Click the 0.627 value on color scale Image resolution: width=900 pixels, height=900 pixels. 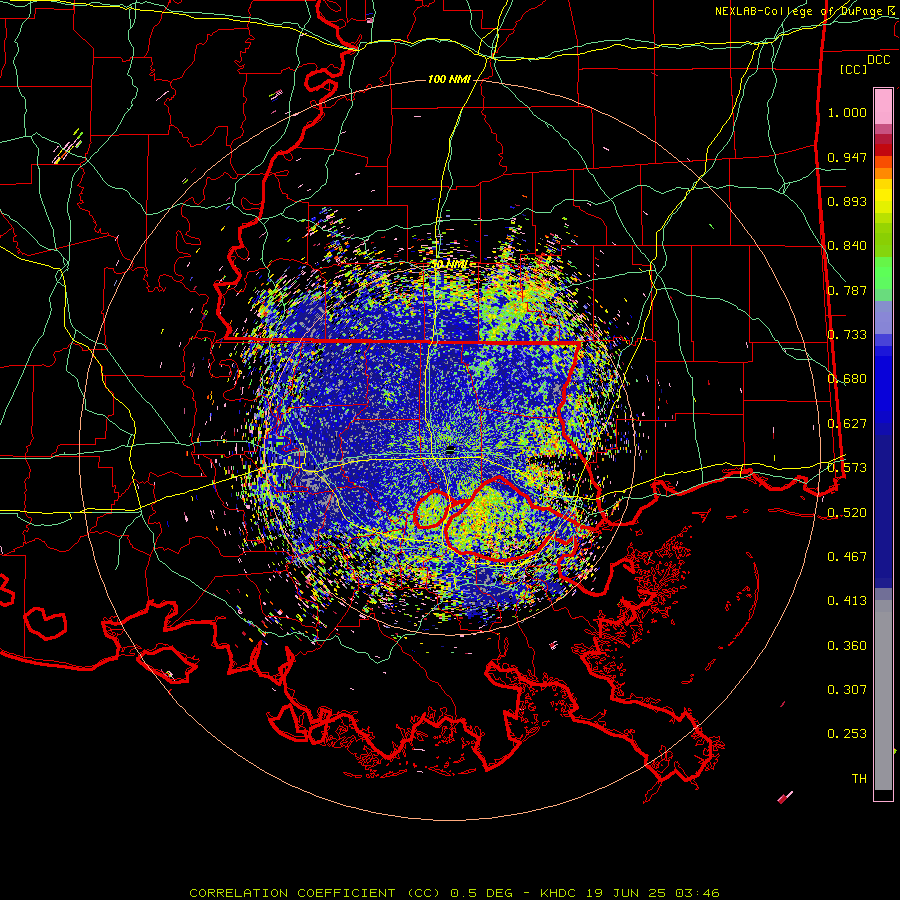pyautogui.click(x=847, y=424)
